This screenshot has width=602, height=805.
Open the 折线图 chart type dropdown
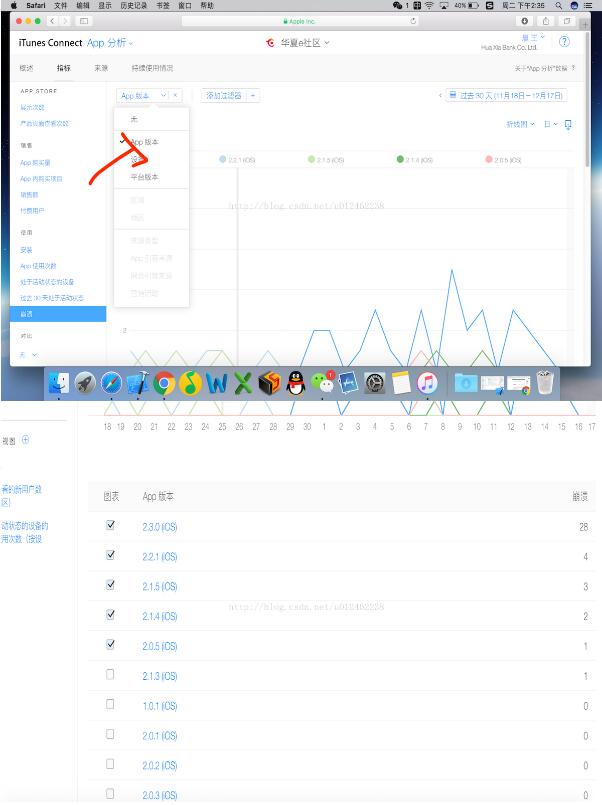(520, 124)
